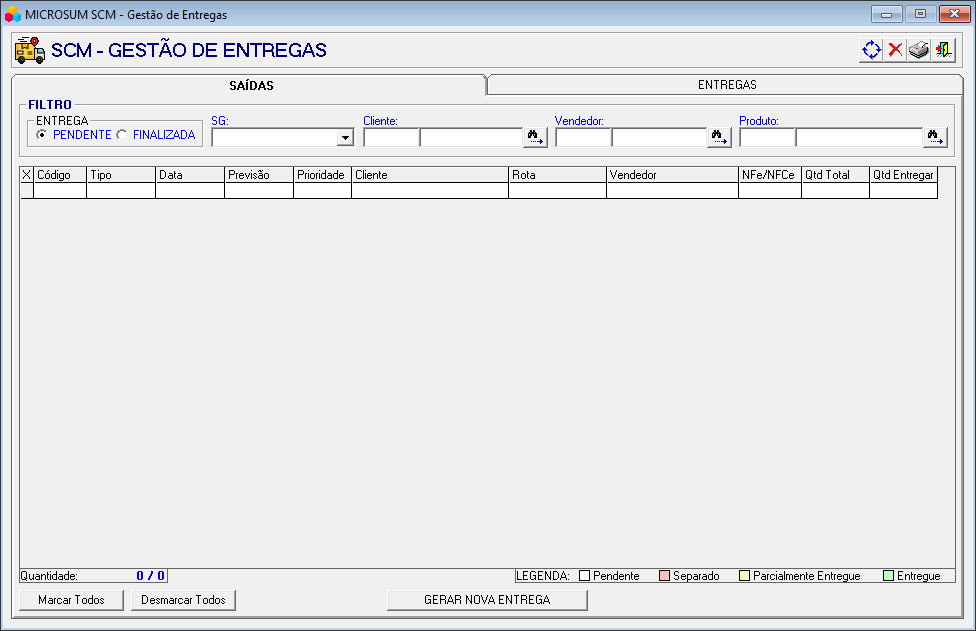Click the Prioridade column header

(x=322, y=175)
